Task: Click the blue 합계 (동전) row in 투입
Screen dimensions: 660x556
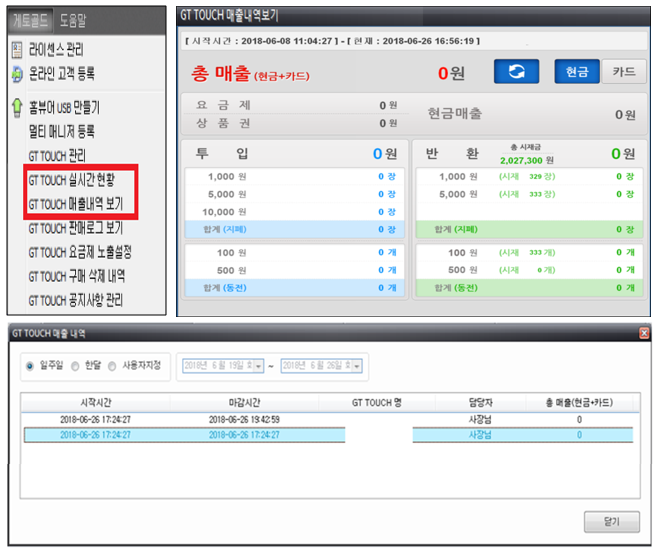Action: [x=294, y=288]
